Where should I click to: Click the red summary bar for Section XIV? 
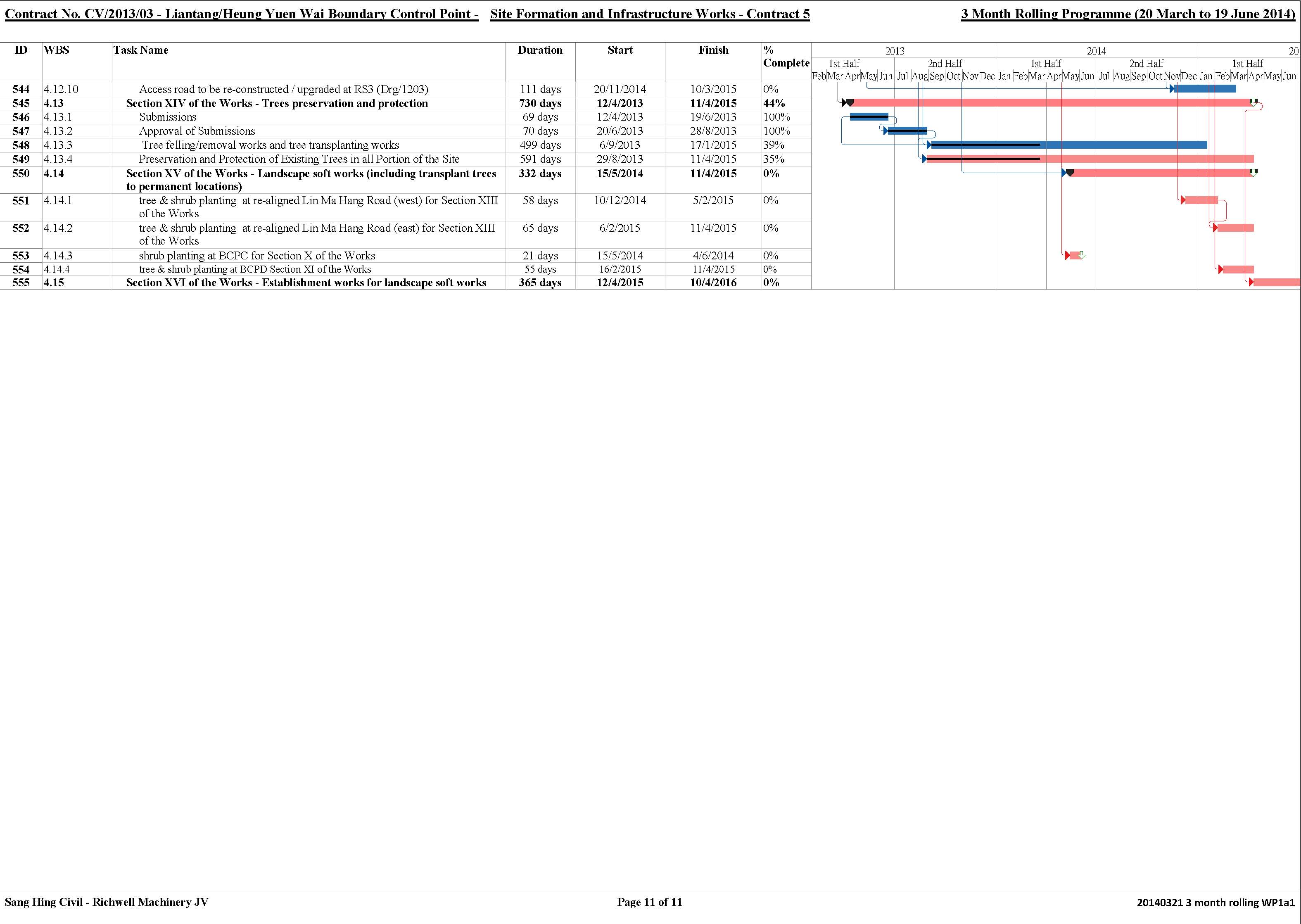tap(1051, 102)
